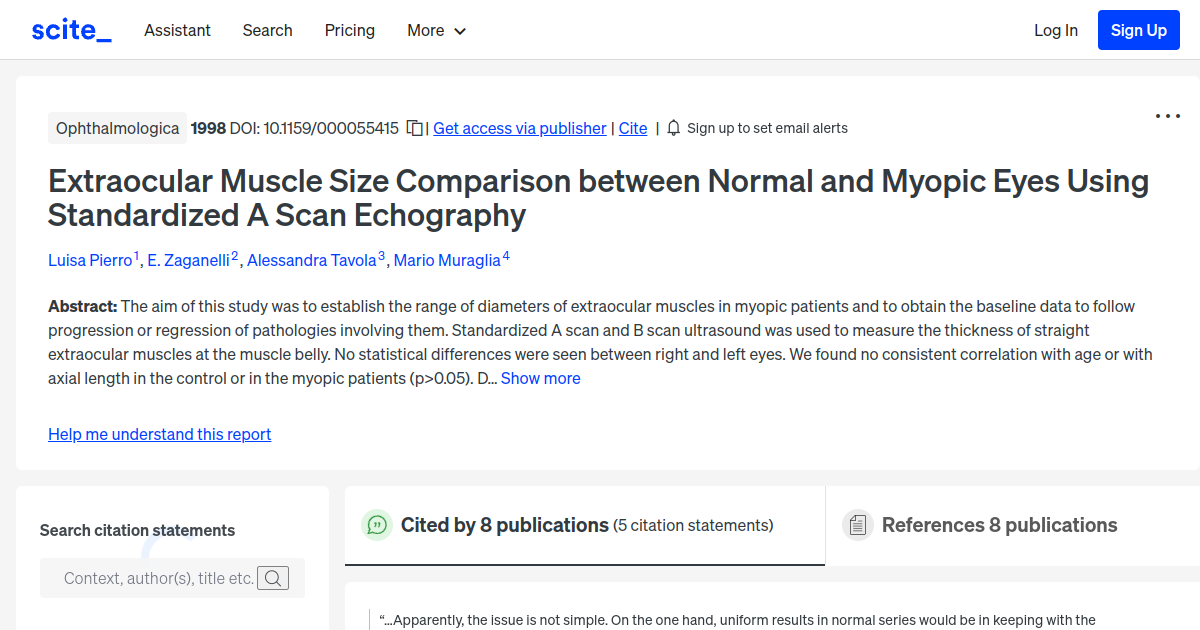Image resolution: width=1200 pixels, height=630 pixels.
Task: Click the magnifying glass search icon
Action: coord(273,577)
